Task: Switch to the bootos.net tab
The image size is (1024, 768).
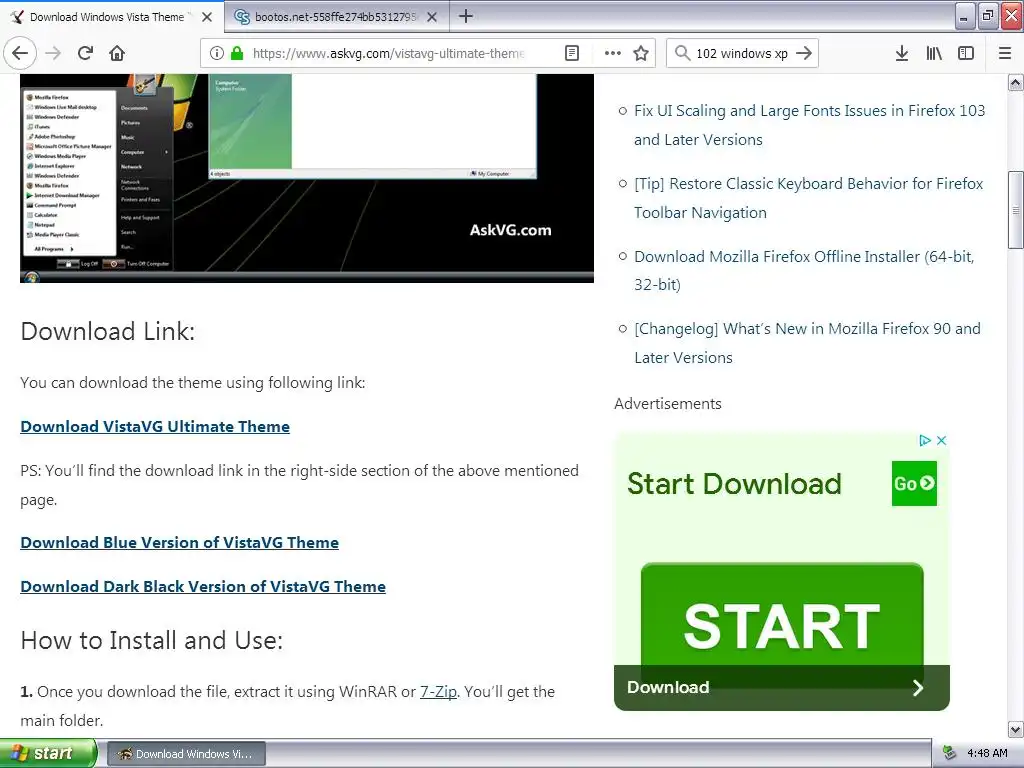Action: 337,17
